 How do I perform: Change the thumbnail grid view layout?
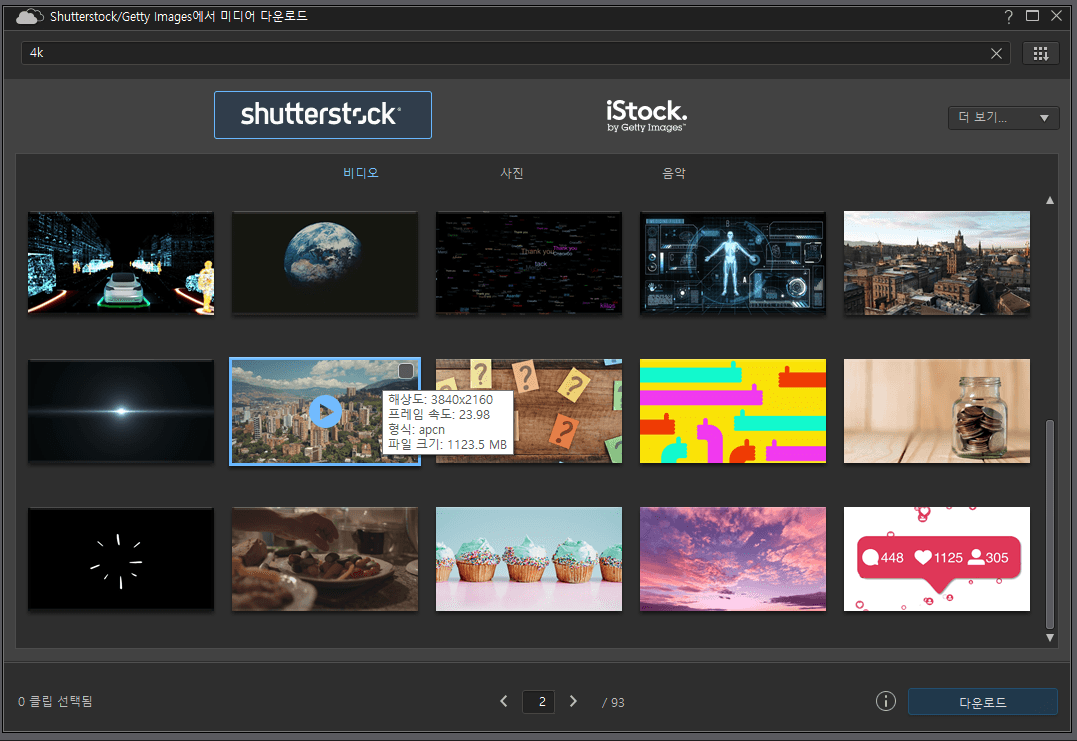[x=1041, y=54]
